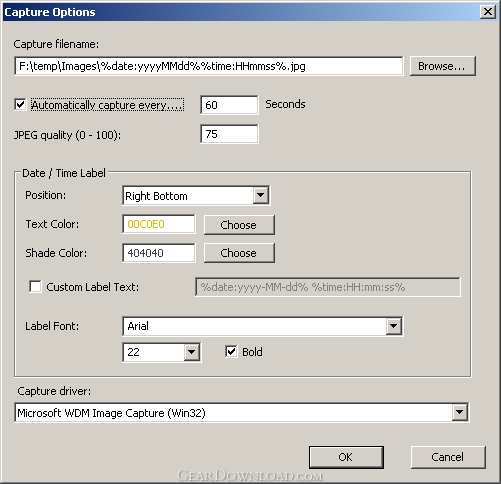Viewport: 501px width, 484px height.
Task: Confirm settings with the OK button
Action: point(346,457)
